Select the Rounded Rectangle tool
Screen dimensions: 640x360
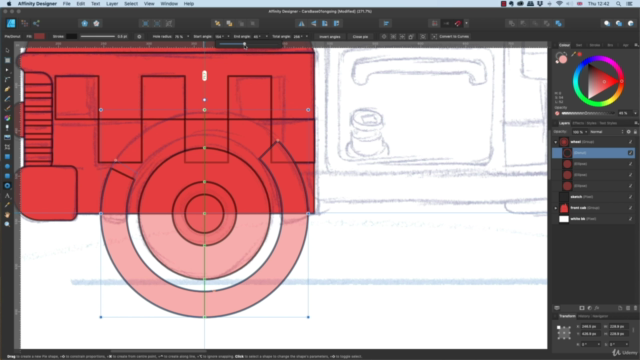tap(7, 176)
